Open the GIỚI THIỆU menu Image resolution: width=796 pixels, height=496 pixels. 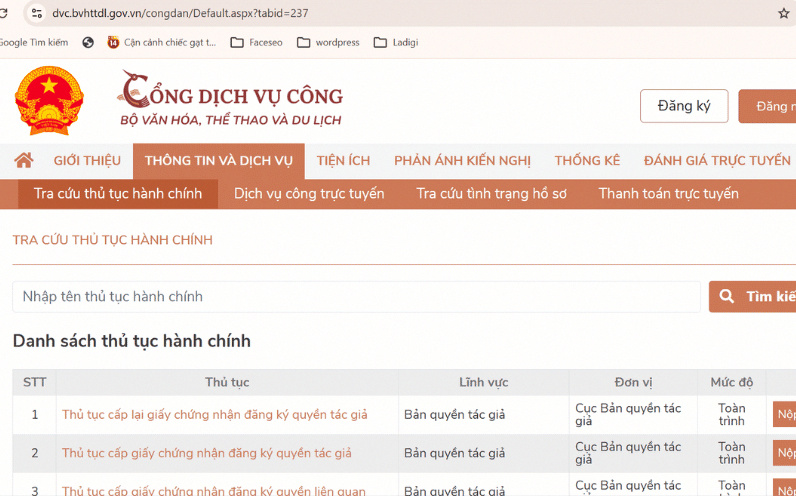click(87, 161)
